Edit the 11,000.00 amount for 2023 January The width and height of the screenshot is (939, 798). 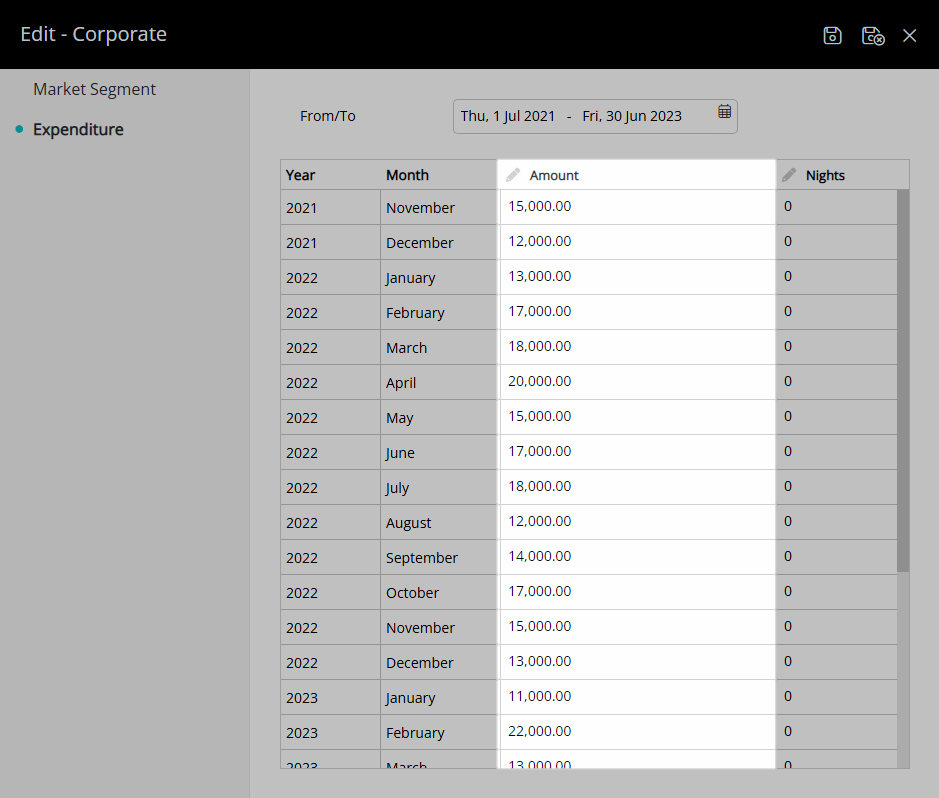[637, 697]
